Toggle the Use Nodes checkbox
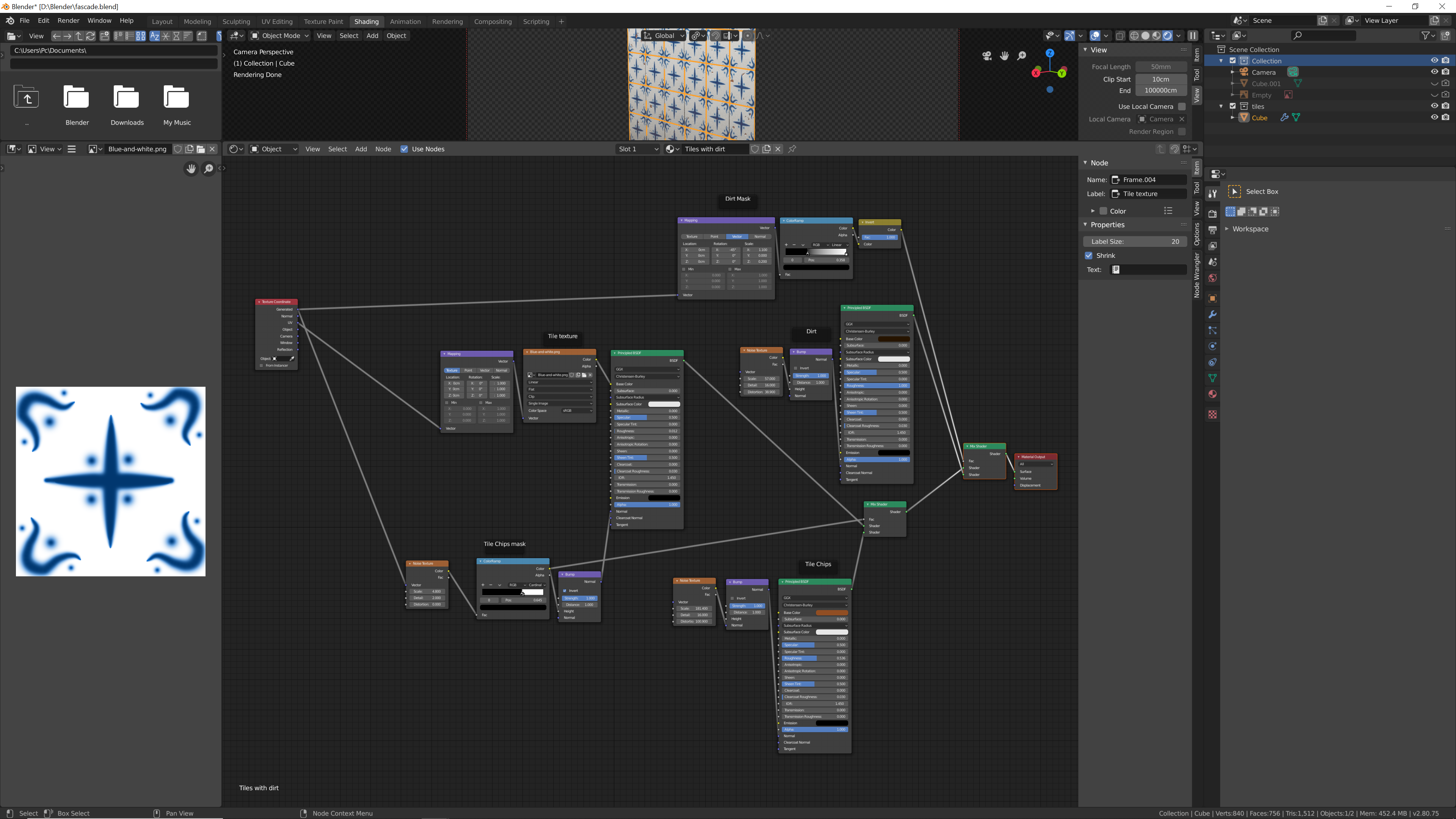 pos(404,149)
